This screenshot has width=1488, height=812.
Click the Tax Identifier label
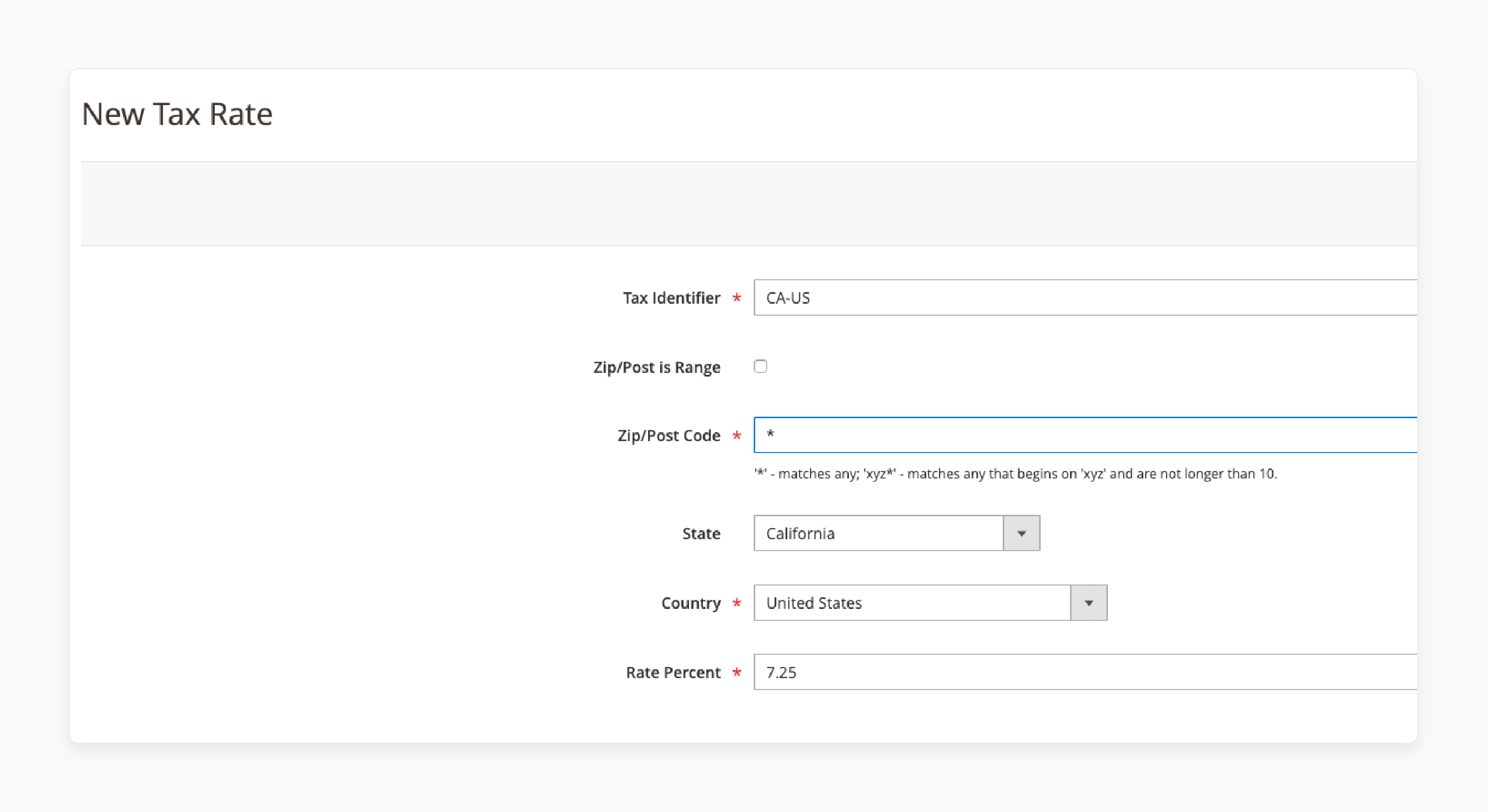pyautogui.click(x=671, y=298)
